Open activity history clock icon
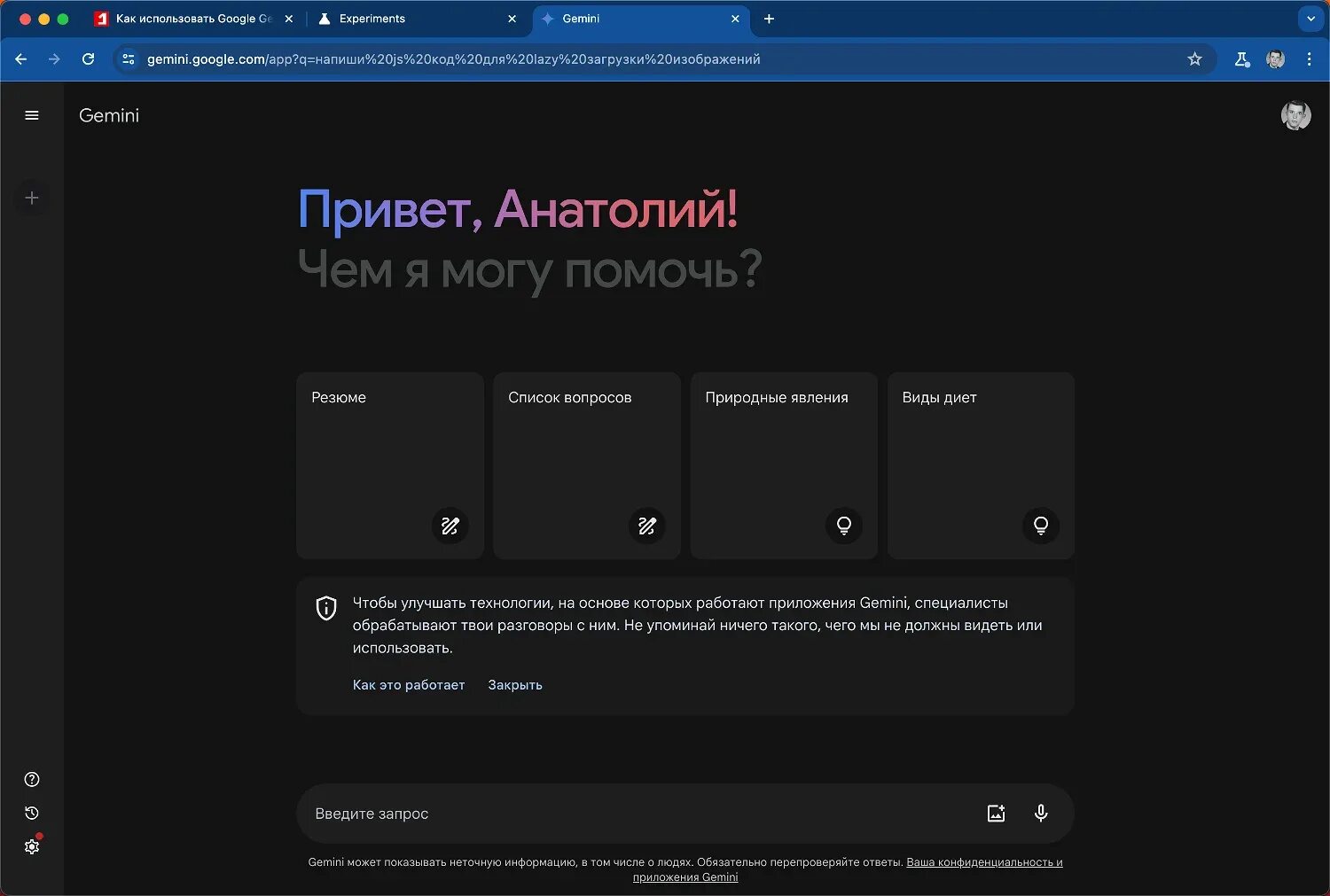Screen dimensions: 1330x896 pyautogui.click(x=32, y=814)
